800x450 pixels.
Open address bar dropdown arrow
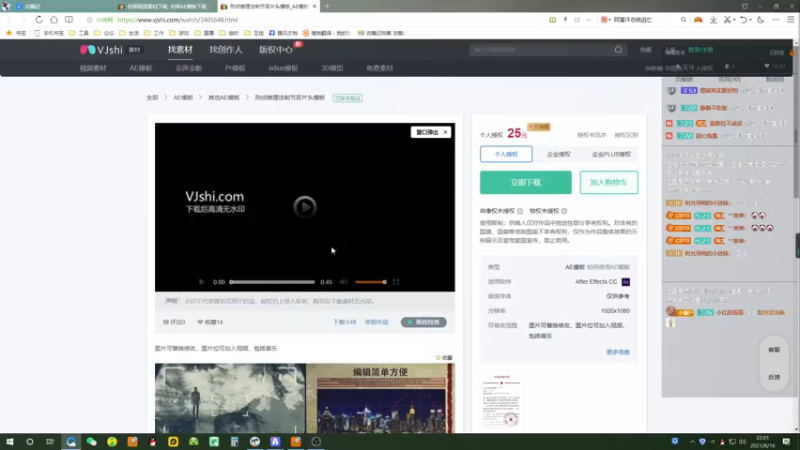point(589,20)
